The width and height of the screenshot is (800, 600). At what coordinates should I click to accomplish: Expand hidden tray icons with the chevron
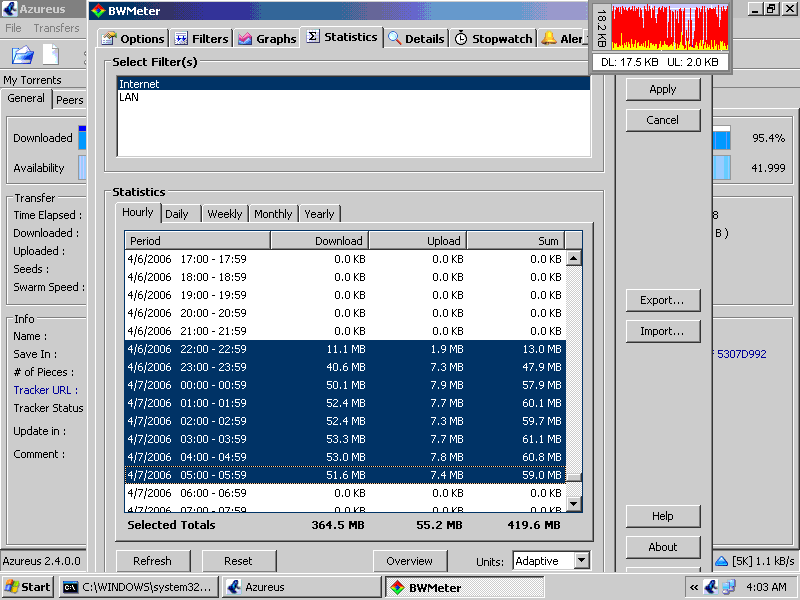693,587
